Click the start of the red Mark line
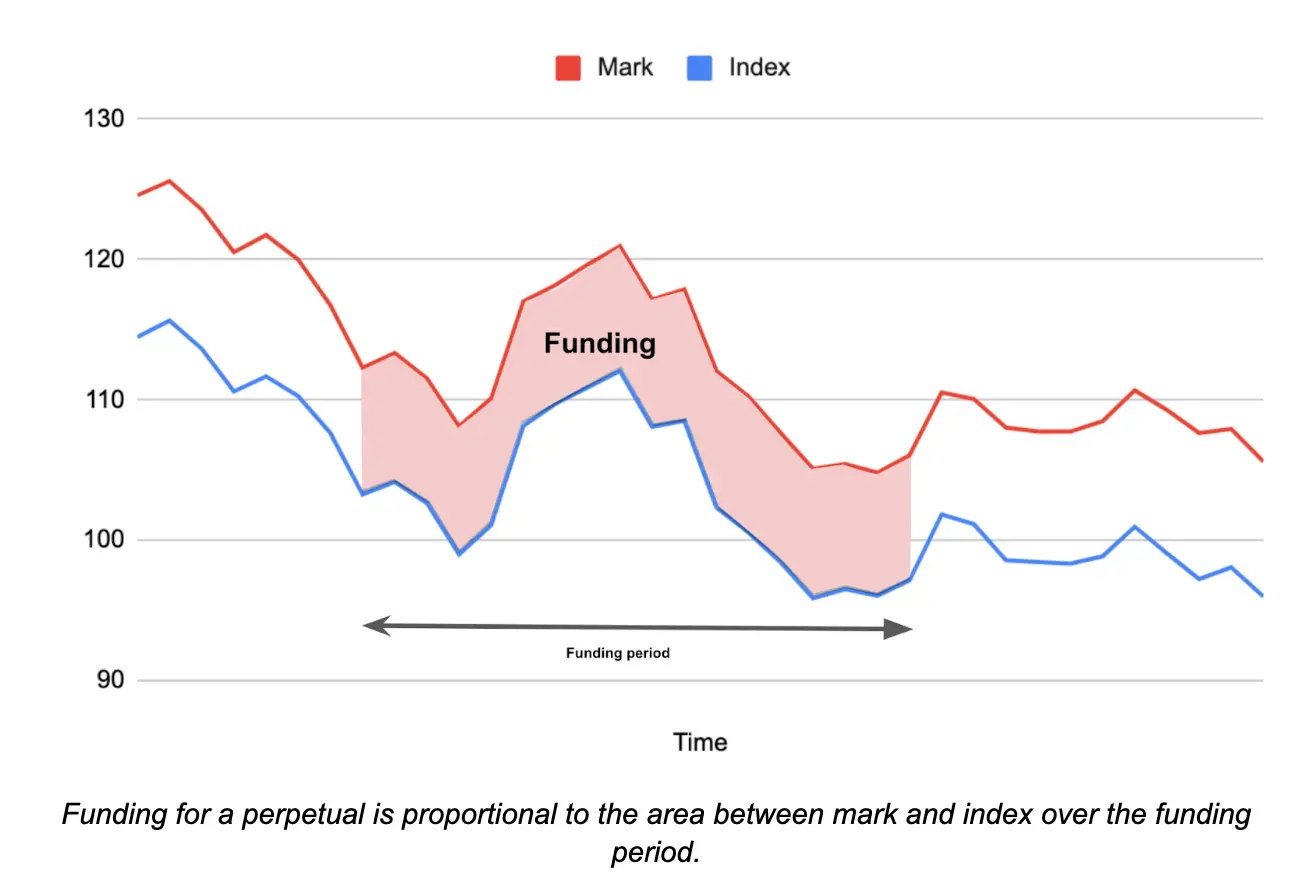Image resolution: width=1314 pixels, height=896 pixels. click(x=139, y=195)
